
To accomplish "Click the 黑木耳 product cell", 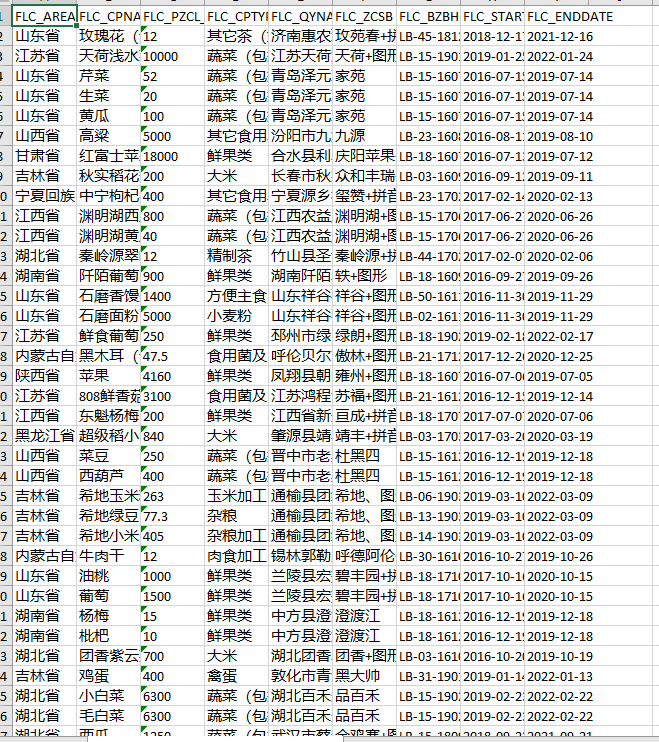I will (109, 356).
